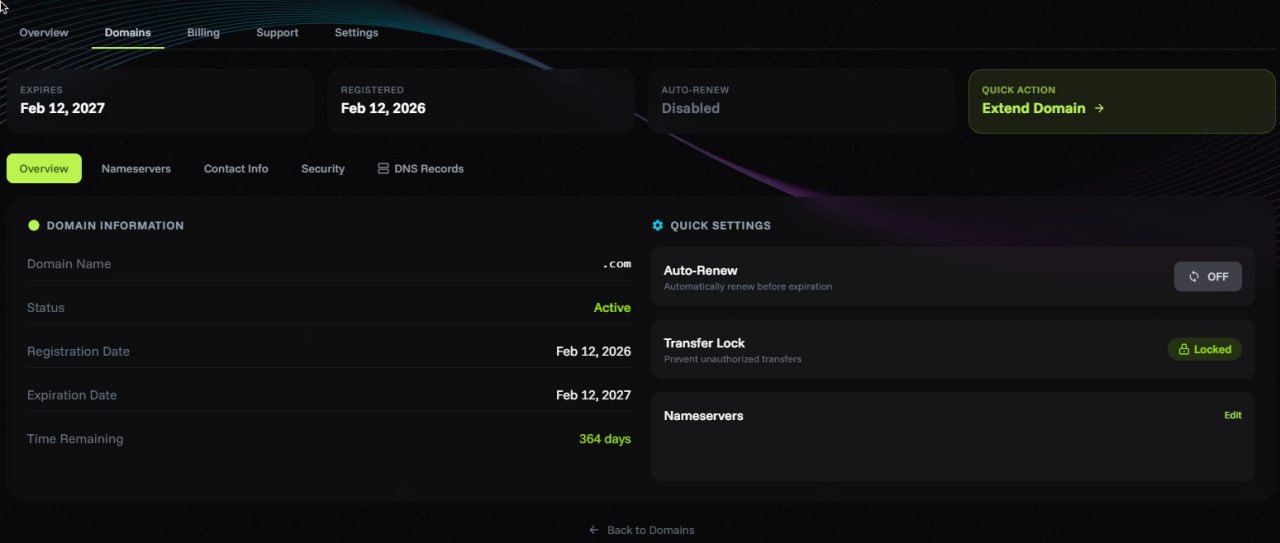Toggle the Auto-Renew OFF switch
1280x543 pixels.
1208,276
